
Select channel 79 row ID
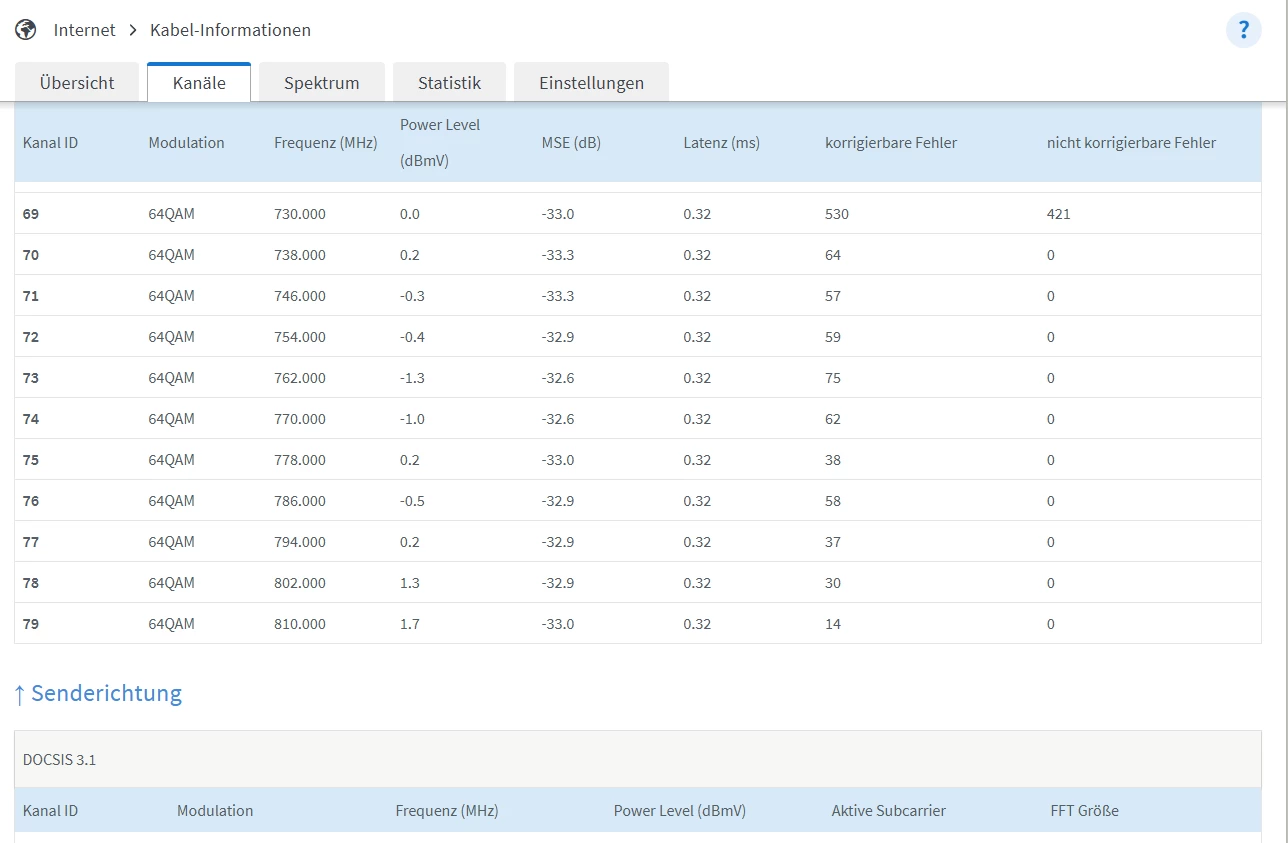[31, 624]
